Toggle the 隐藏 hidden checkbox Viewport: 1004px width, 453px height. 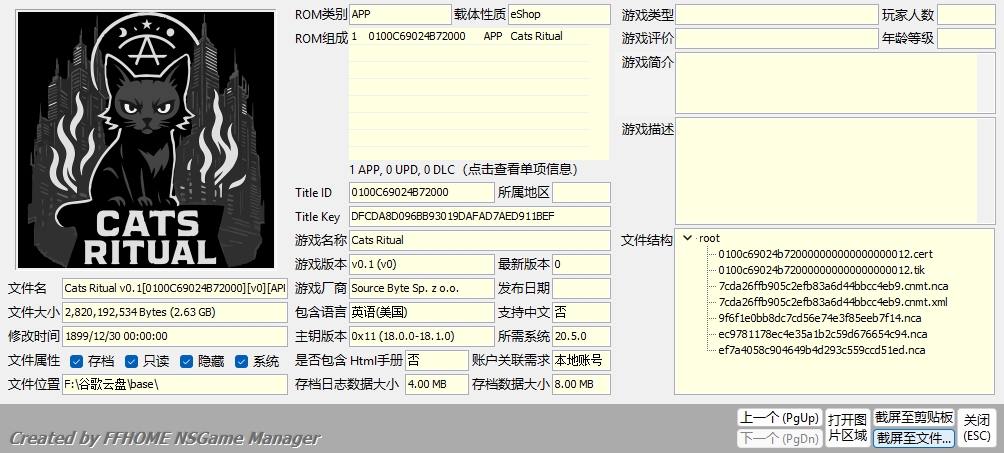coord(186,361)
